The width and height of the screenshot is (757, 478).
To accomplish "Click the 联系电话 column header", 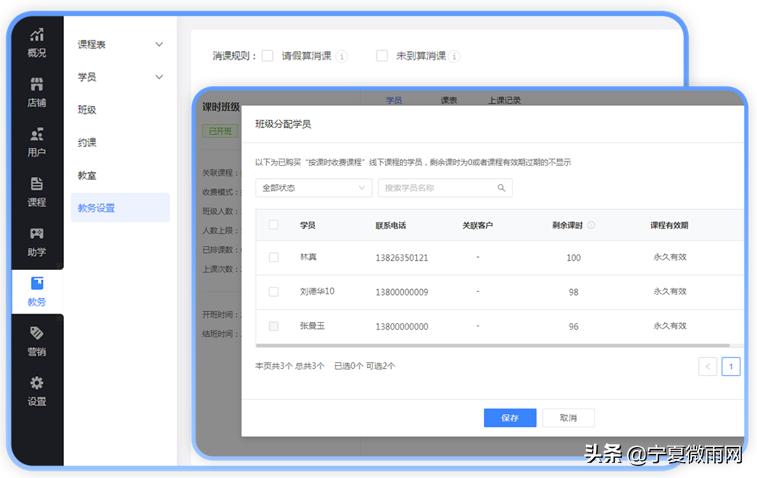I will (391, 225).
